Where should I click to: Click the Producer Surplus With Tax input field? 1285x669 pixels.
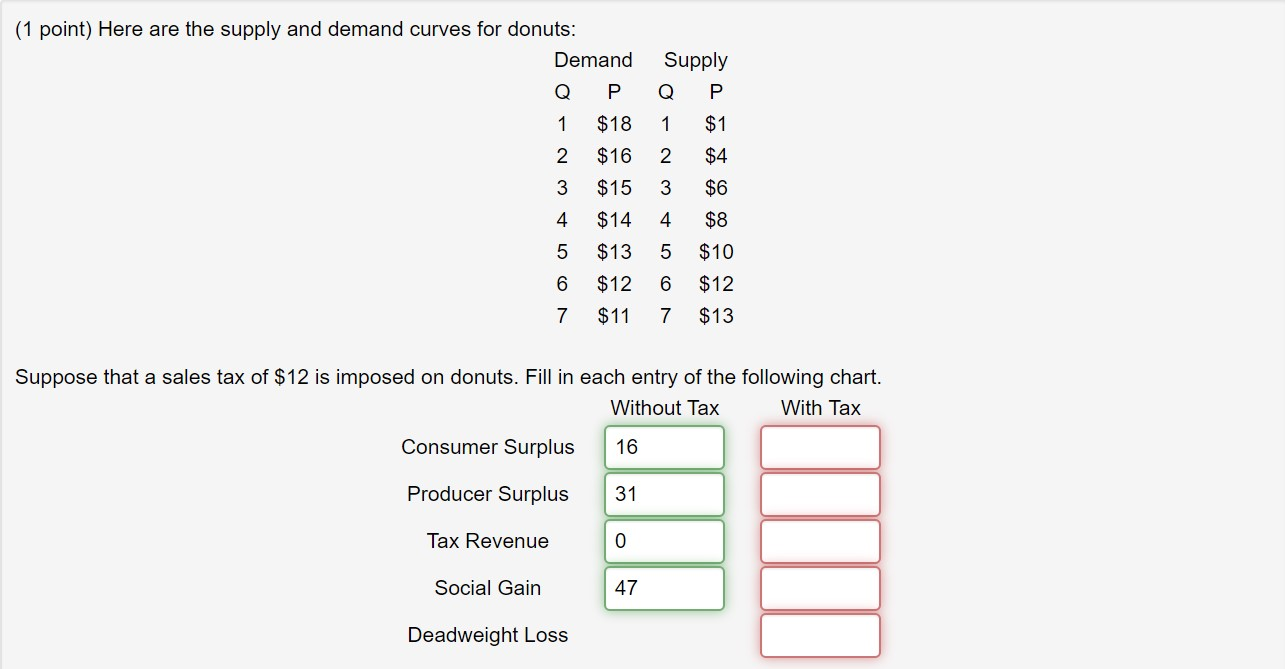point(818,494)
